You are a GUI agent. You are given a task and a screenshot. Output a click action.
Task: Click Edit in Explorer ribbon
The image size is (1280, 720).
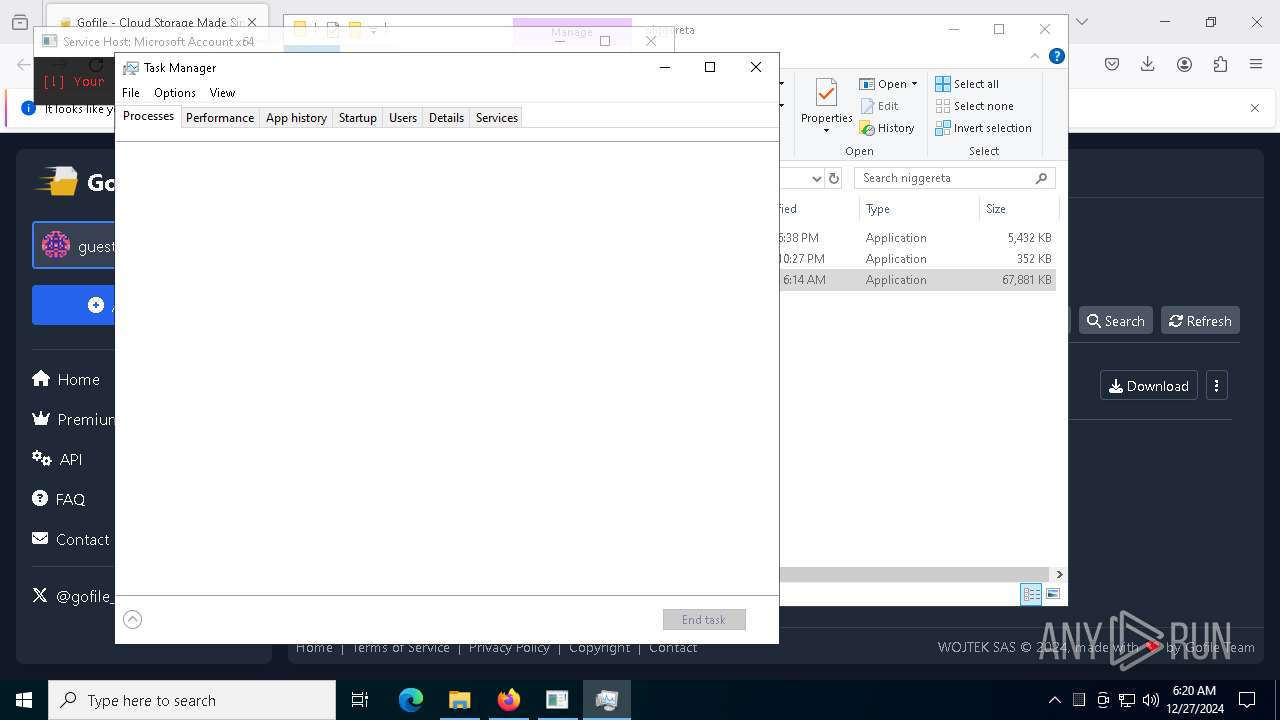click(879, 106)
